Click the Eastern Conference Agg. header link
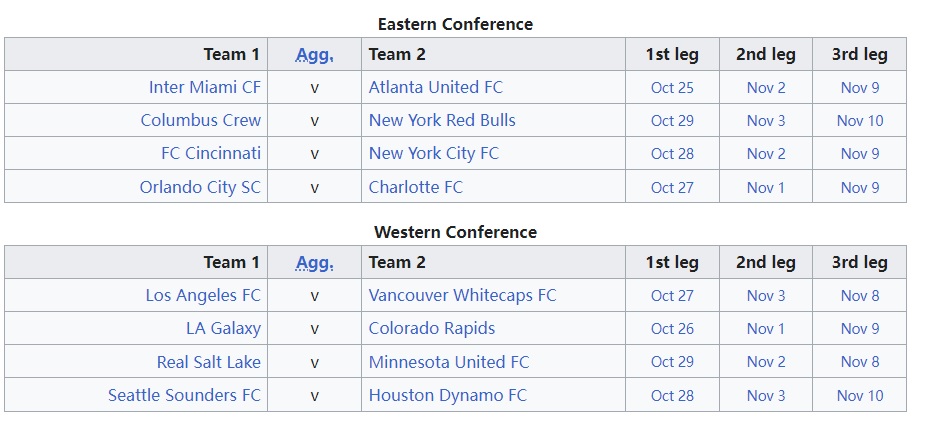This screenshot has width=927, height=427. pos(314,54)
